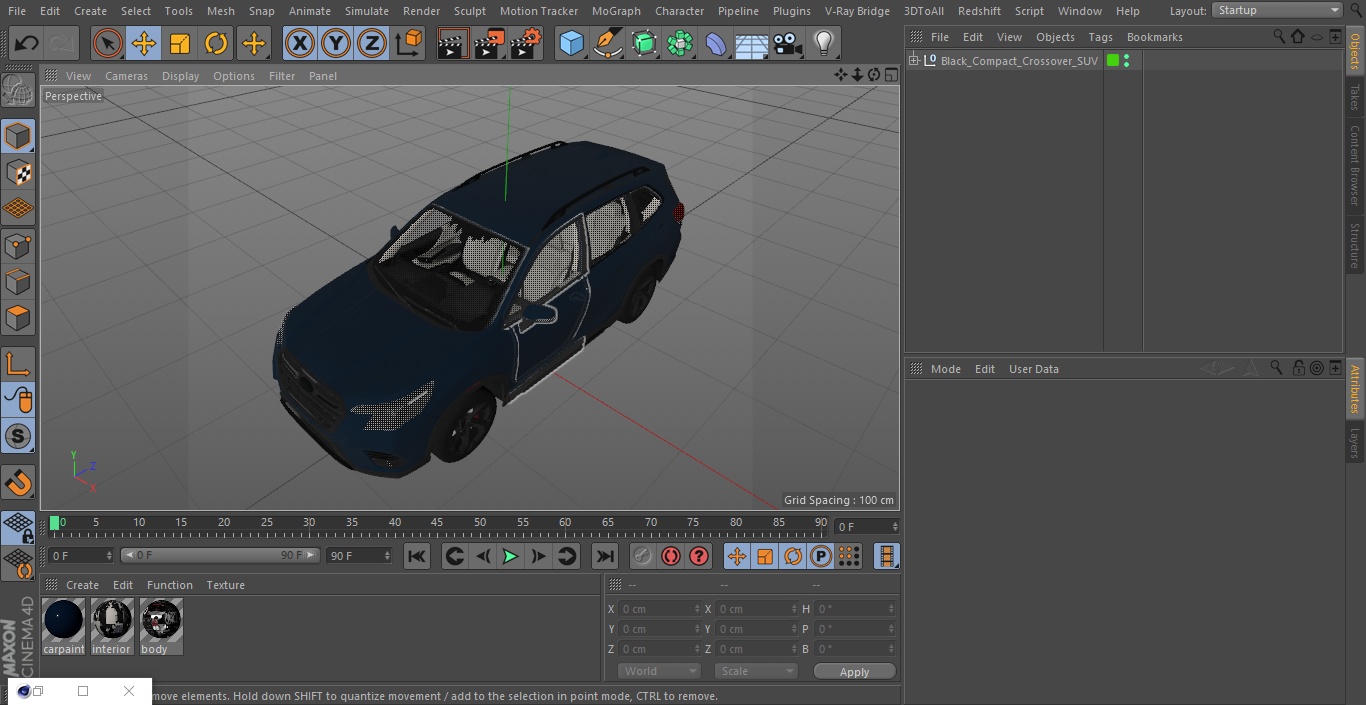Open the MoGraph menu
This screenshot has width=1366, height=705.
(616, 11)
